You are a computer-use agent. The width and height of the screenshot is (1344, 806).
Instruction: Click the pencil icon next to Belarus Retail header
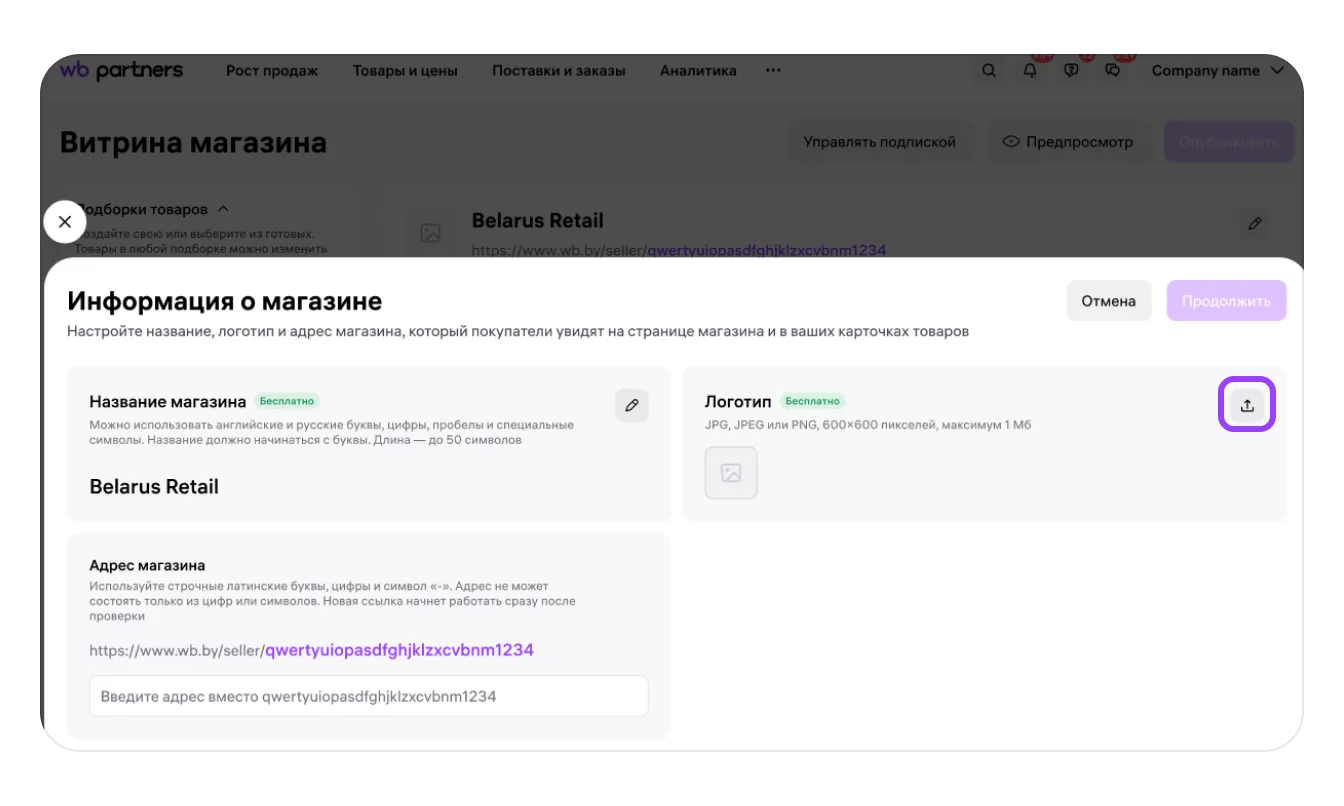[1255, 224]
